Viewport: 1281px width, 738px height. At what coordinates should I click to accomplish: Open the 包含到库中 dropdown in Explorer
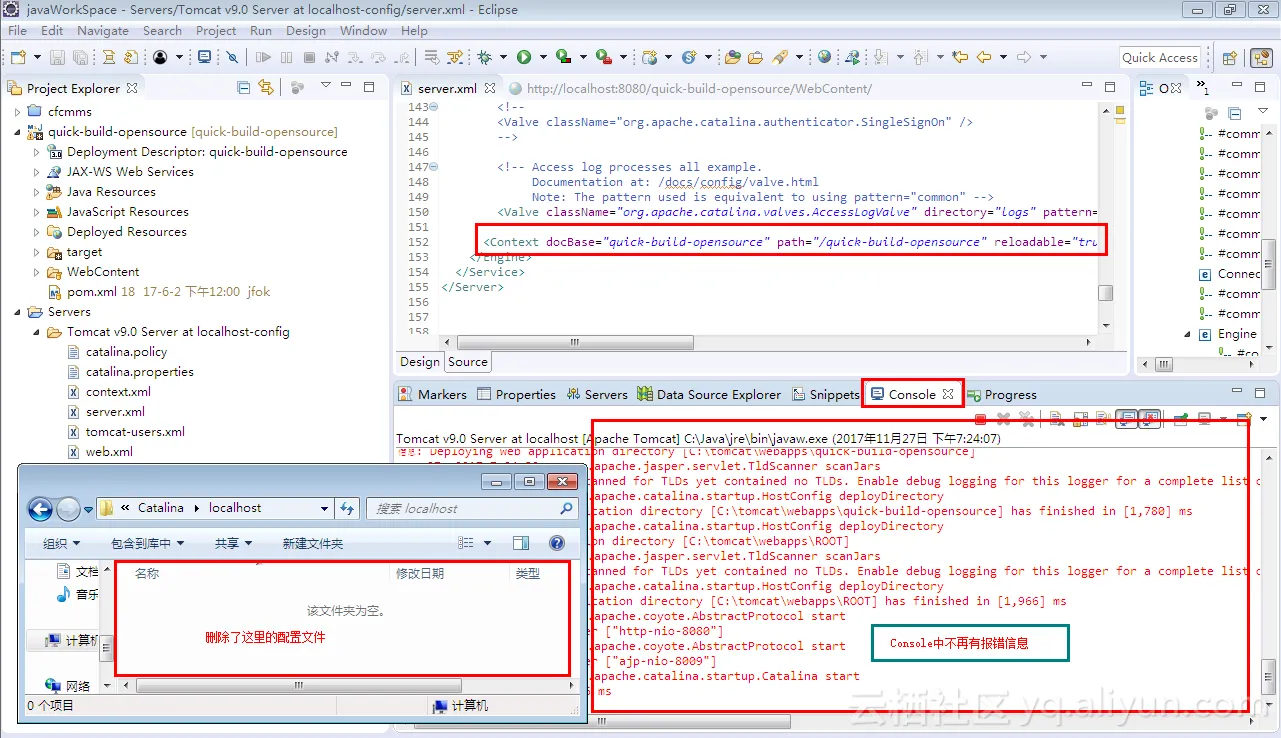click(x=147, y=543)
